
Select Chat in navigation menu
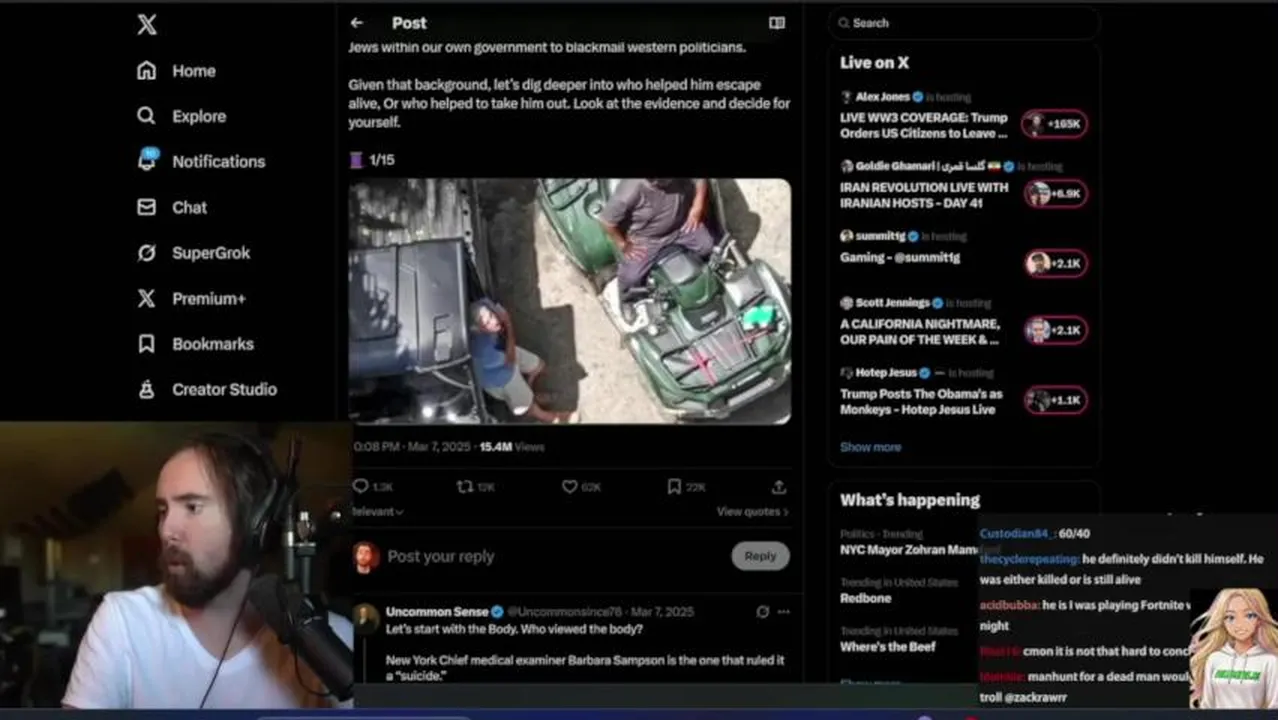(189, 207)
